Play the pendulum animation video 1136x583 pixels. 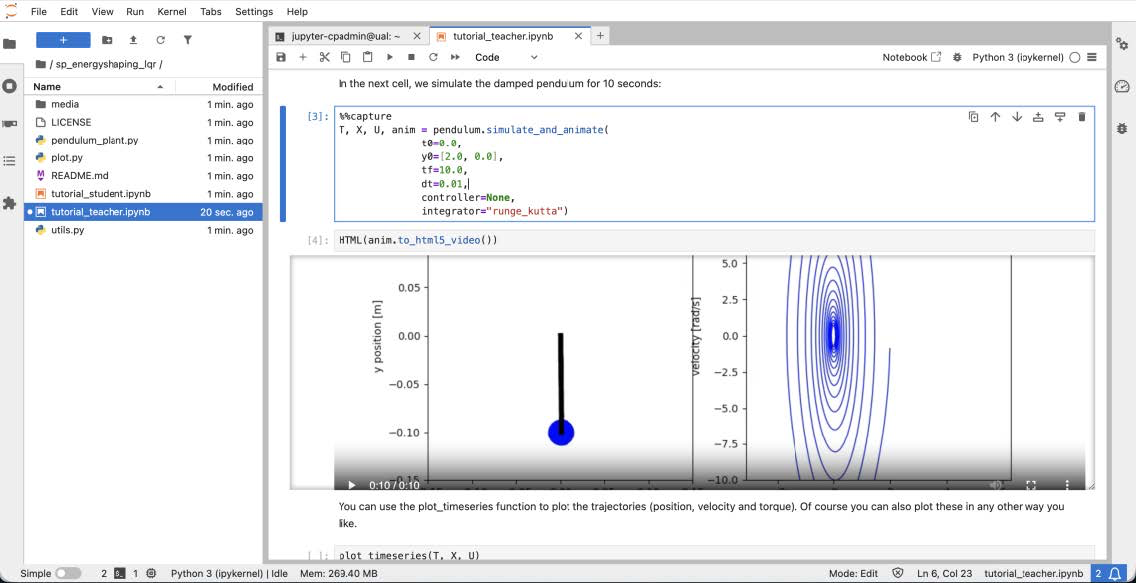coord(351,483)
